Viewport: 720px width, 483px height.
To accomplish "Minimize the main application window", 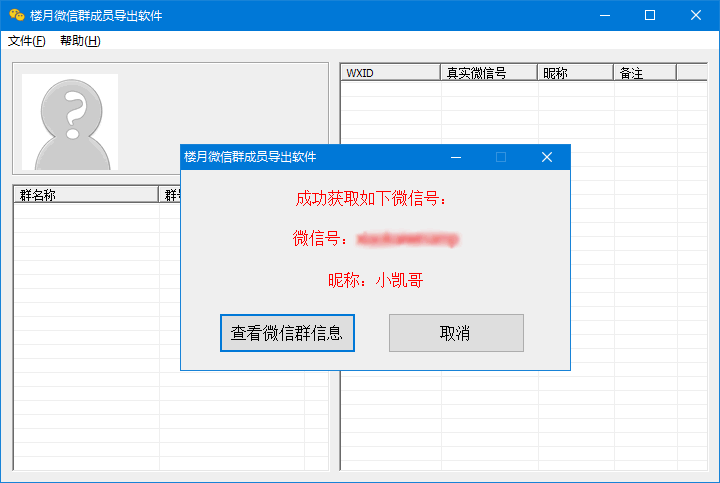I will click(605, 15).
